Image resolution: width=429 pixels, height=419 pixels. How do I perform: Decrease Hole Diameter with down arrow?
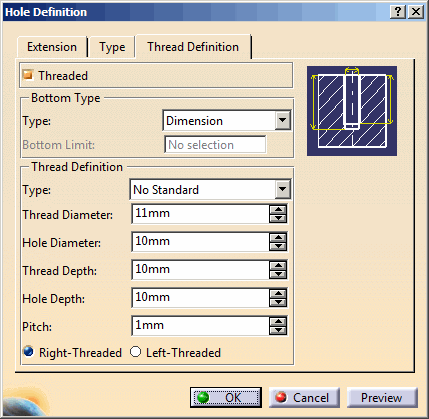pyautogui.click(x=278, y=246)
